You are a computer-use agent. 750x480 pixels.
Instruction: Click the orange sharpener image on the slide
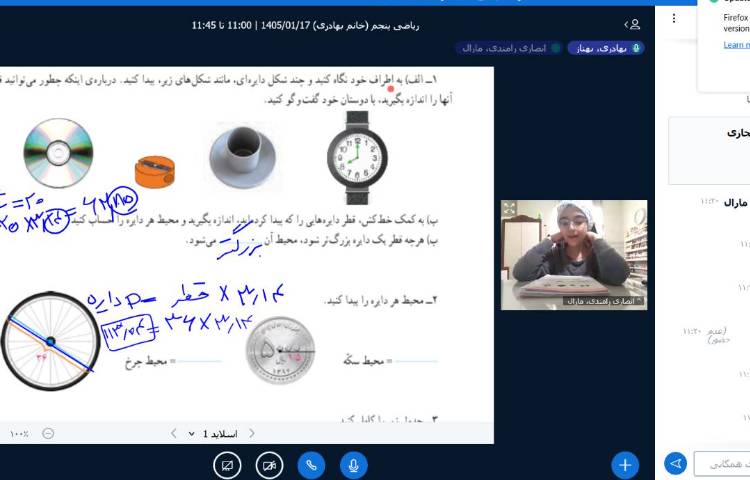point(154,172)
